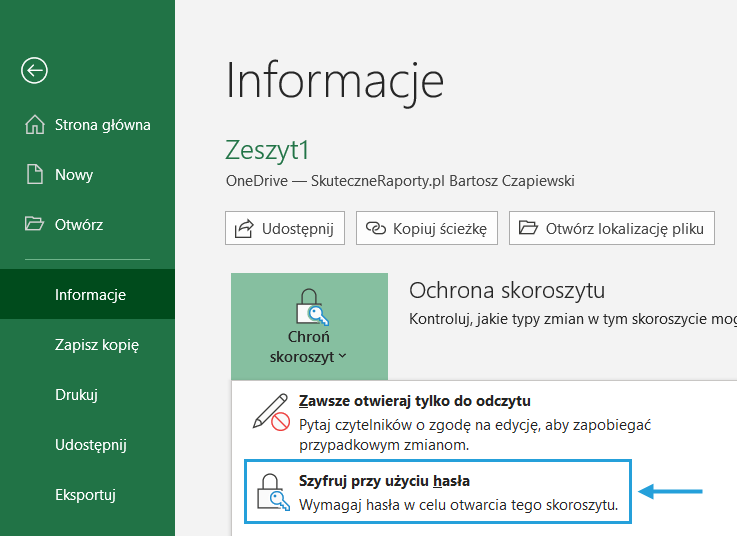Click the OneDrive file path text
Screen dimensions: 737x536
coord(400,181)
